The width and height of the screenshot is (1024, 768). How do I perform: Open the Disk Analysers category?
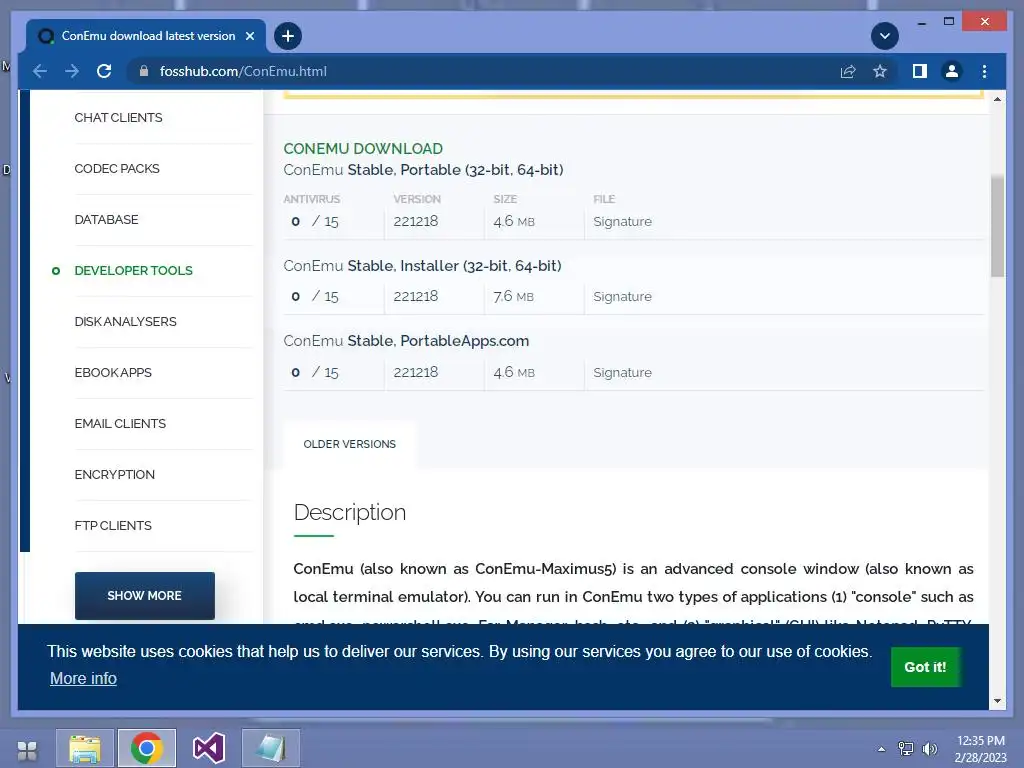pyautogui.click(x=125, y=321)
